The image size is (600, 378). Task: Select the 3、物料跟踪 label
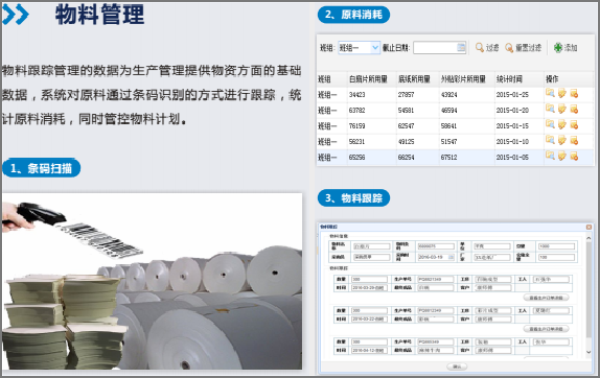click(x=354, y=198)
